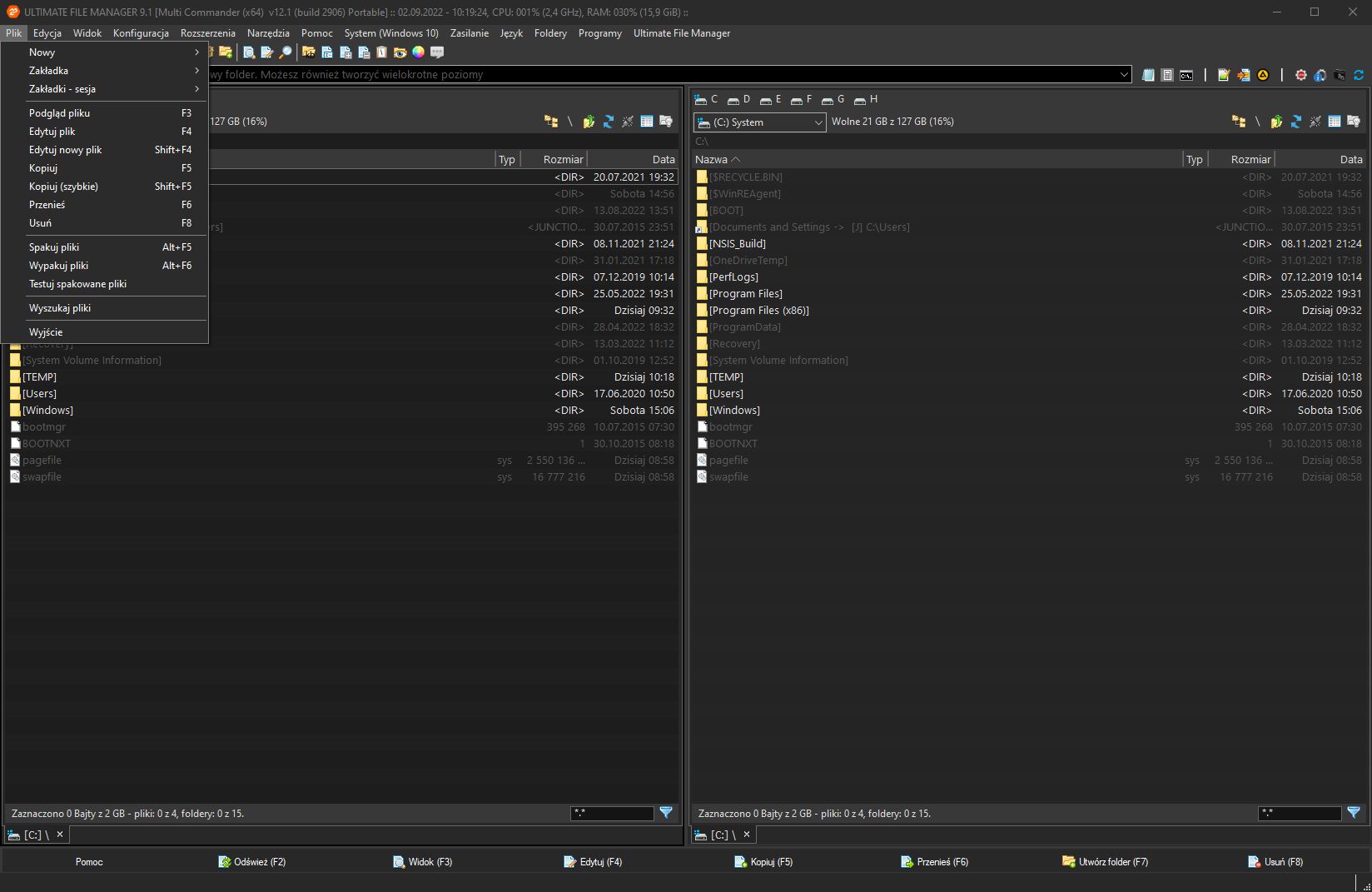Click Usuń (F8) bottom button
The height and width of the screenshot is (892, 1372).
(x=1275, y=861)
